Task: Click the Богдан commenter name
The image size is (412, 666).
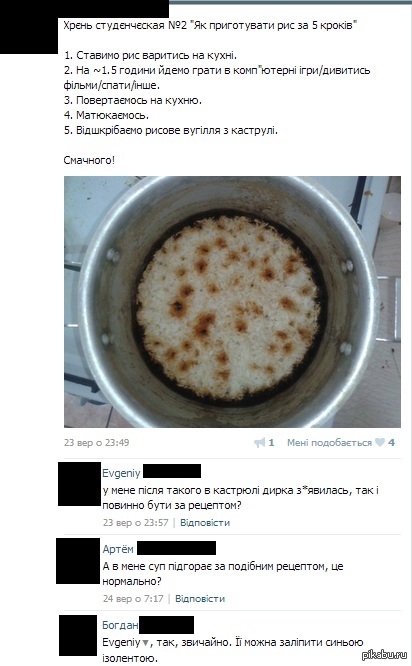Action: tap(120, 625)
